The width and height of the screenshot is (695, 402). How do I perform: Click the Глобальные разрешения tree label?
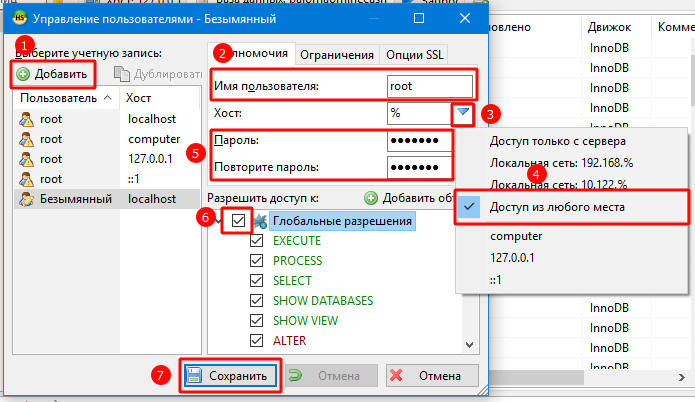[x=342, y=221]
